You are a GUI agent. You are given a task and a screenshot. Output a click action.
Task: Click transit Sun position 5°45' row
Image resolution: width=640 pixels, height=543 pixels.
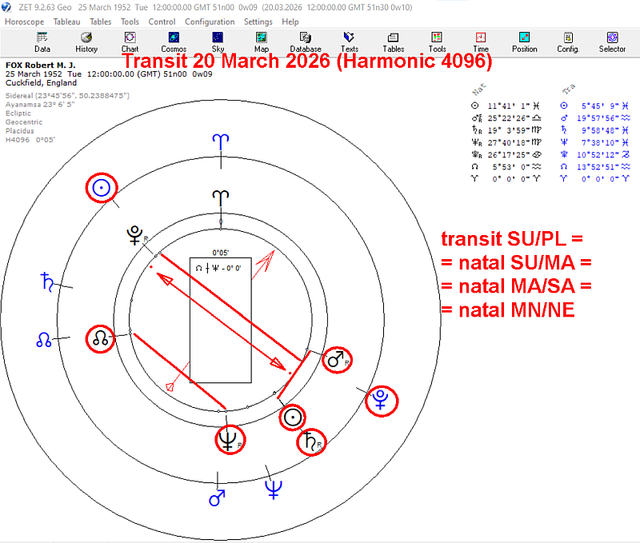595,106
